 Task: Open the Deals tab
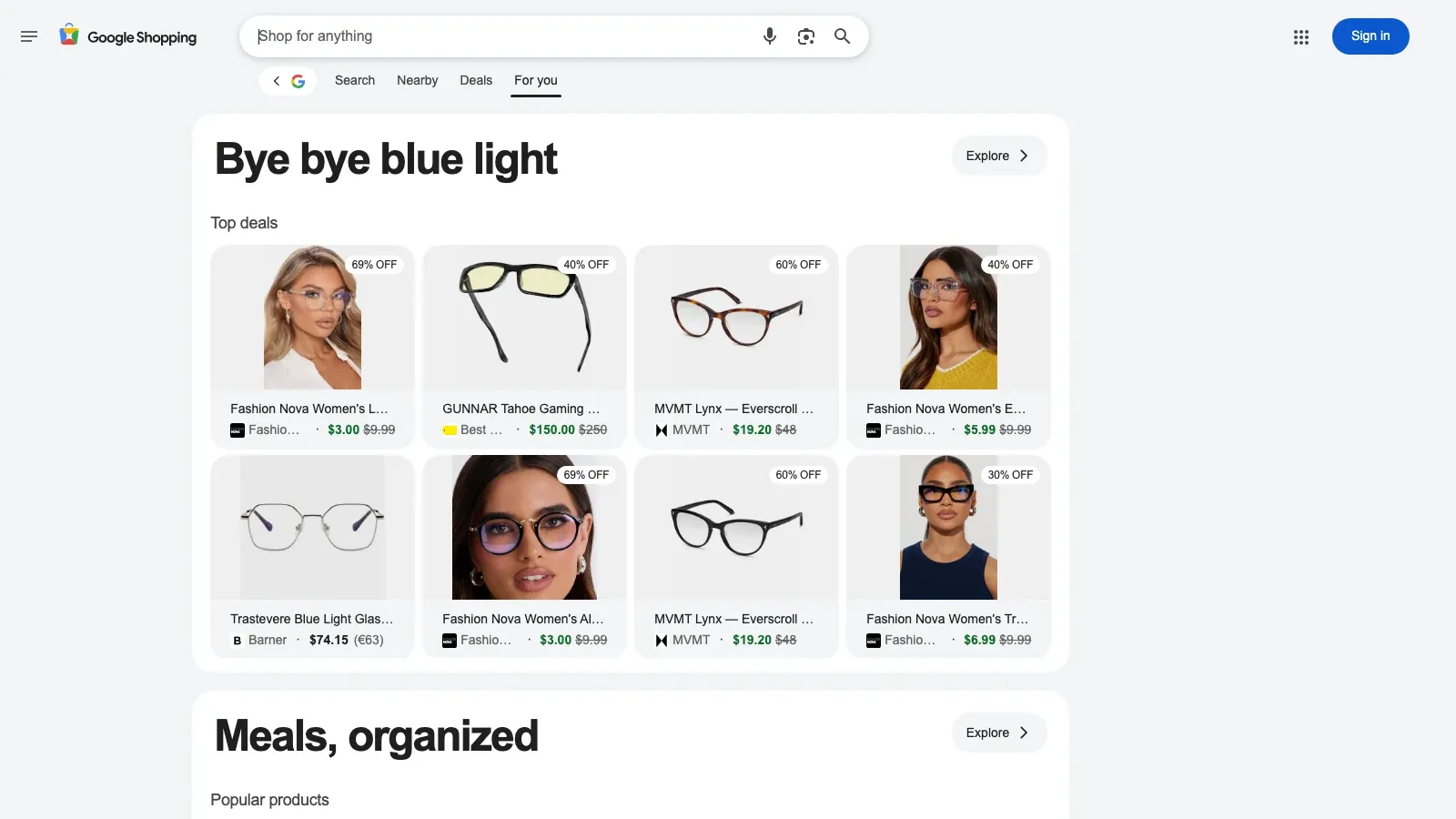coord(476,80)
